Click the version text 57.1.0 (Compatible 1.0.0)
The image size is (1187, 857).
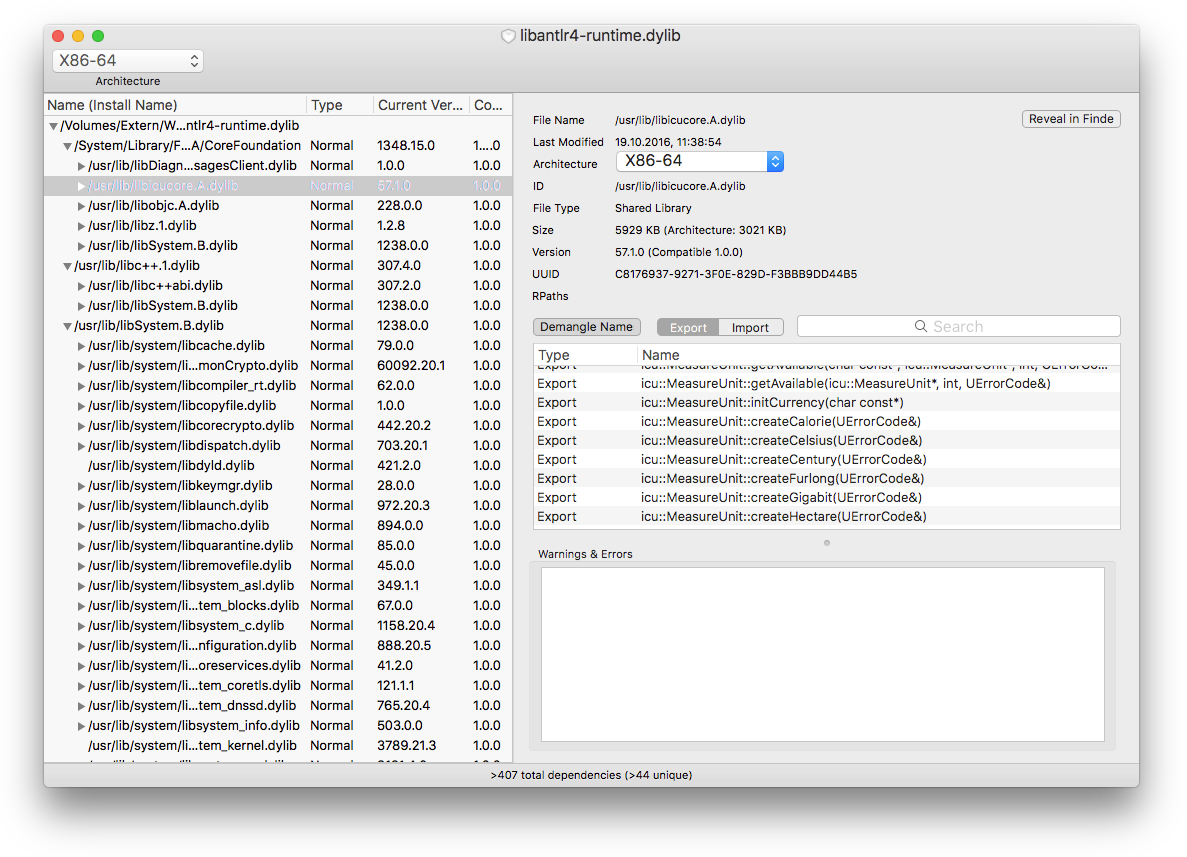(x=678, y=252)
